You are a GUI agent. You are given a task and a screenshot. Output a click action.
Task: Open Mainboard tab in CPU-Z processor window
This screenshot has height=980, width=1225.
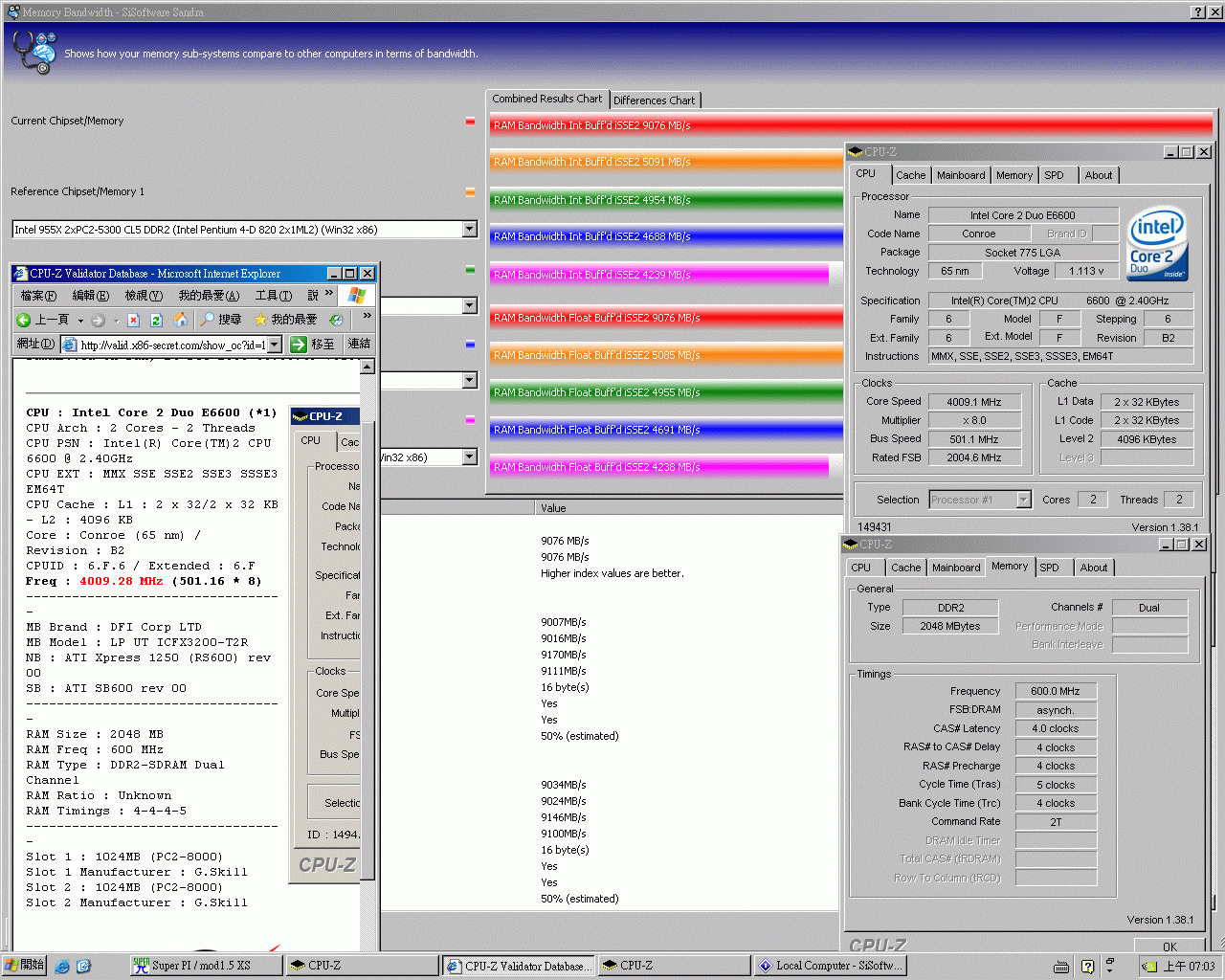(x=961, y=175)
